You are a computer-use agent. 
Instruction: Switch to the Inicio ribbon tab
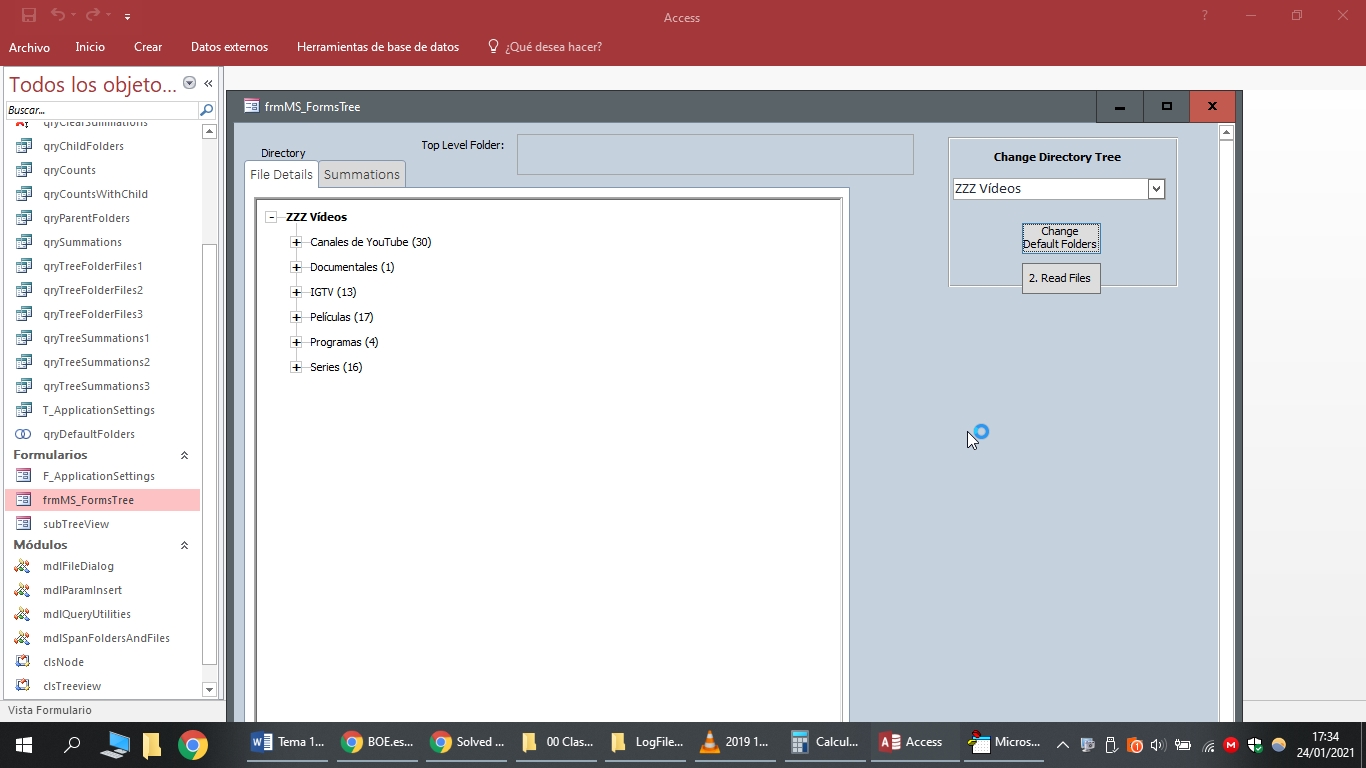pos(90,47)
